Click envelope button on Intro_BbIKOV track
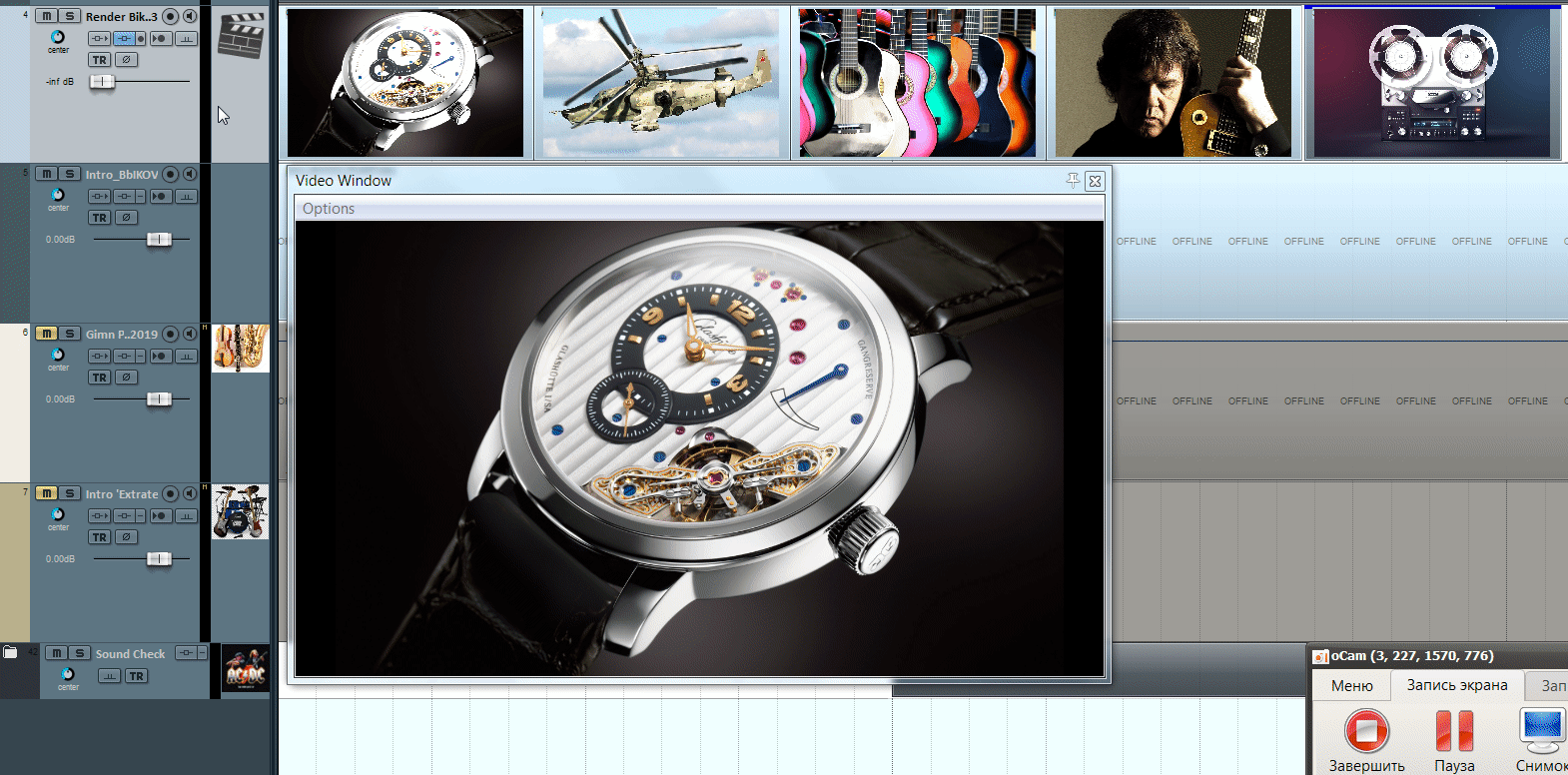The width and height of the screenshot is (1568, 775). pyautogui.click(x=187, y=197)
